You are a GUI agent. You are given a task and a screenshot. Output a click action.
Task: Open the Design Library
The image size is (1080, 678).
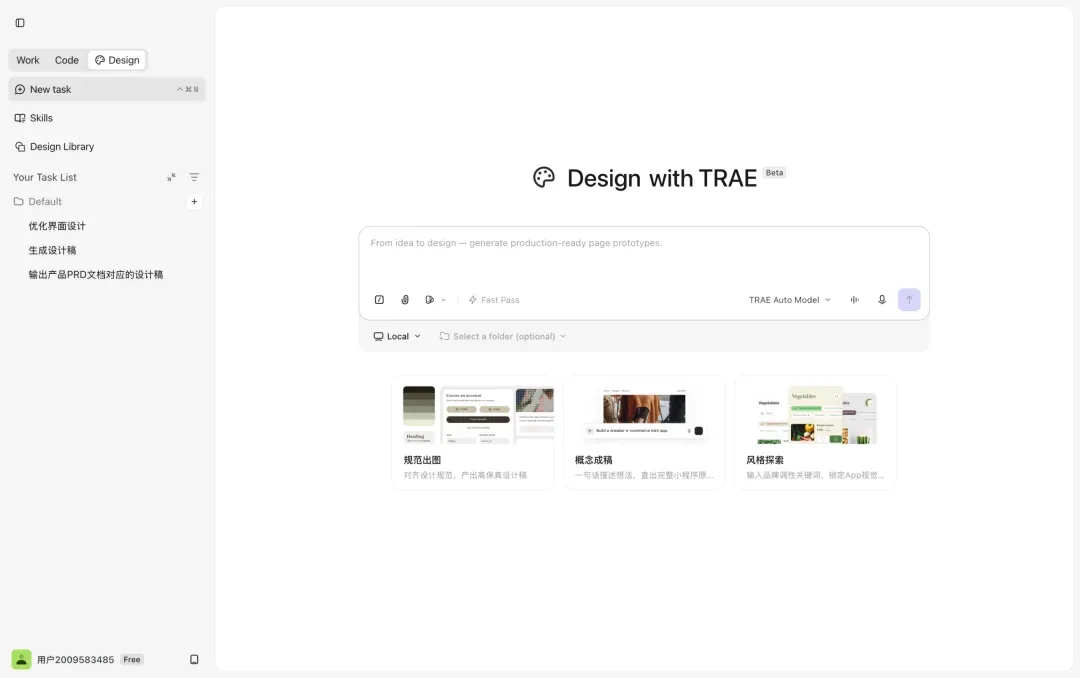(x=107, y=147)
